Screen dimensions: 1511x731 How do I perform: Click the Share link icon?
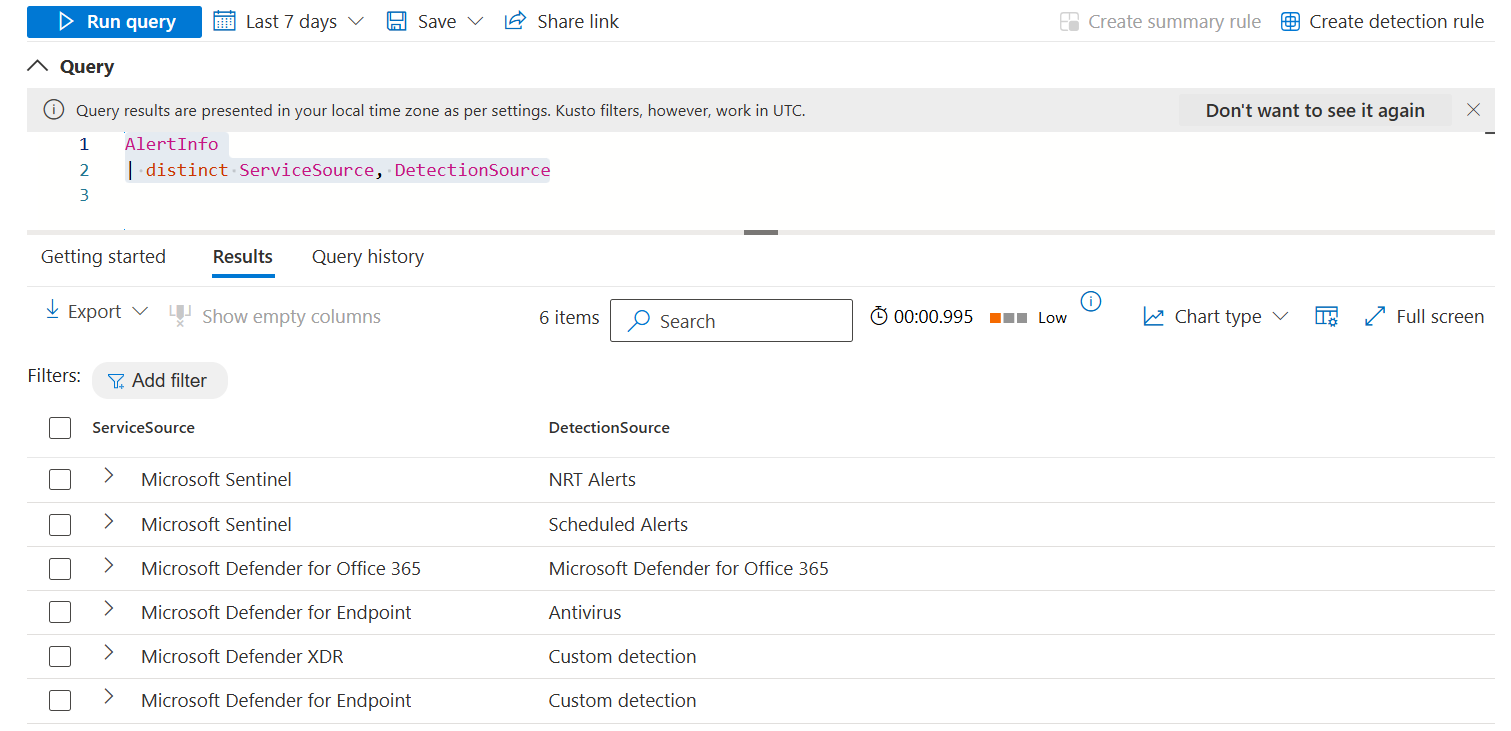click(x=515, y=21)
